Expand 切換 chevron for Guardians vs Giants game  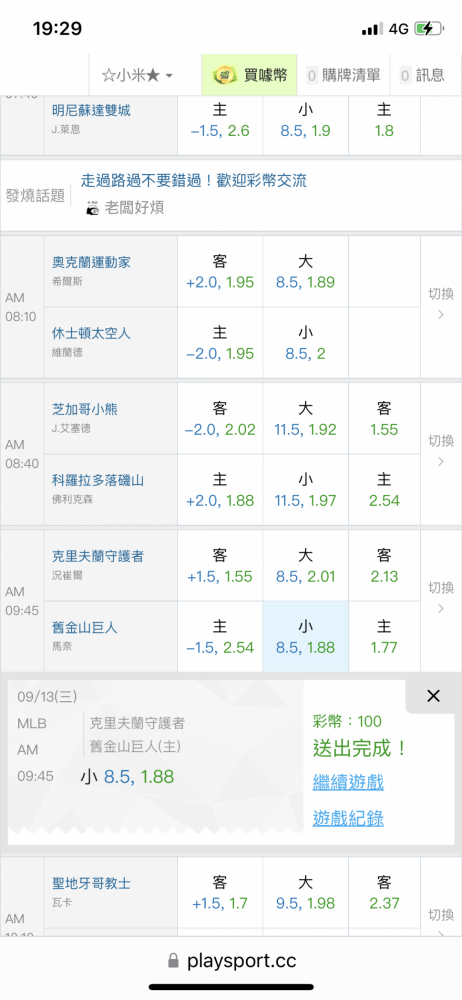(x=441, y=598)
